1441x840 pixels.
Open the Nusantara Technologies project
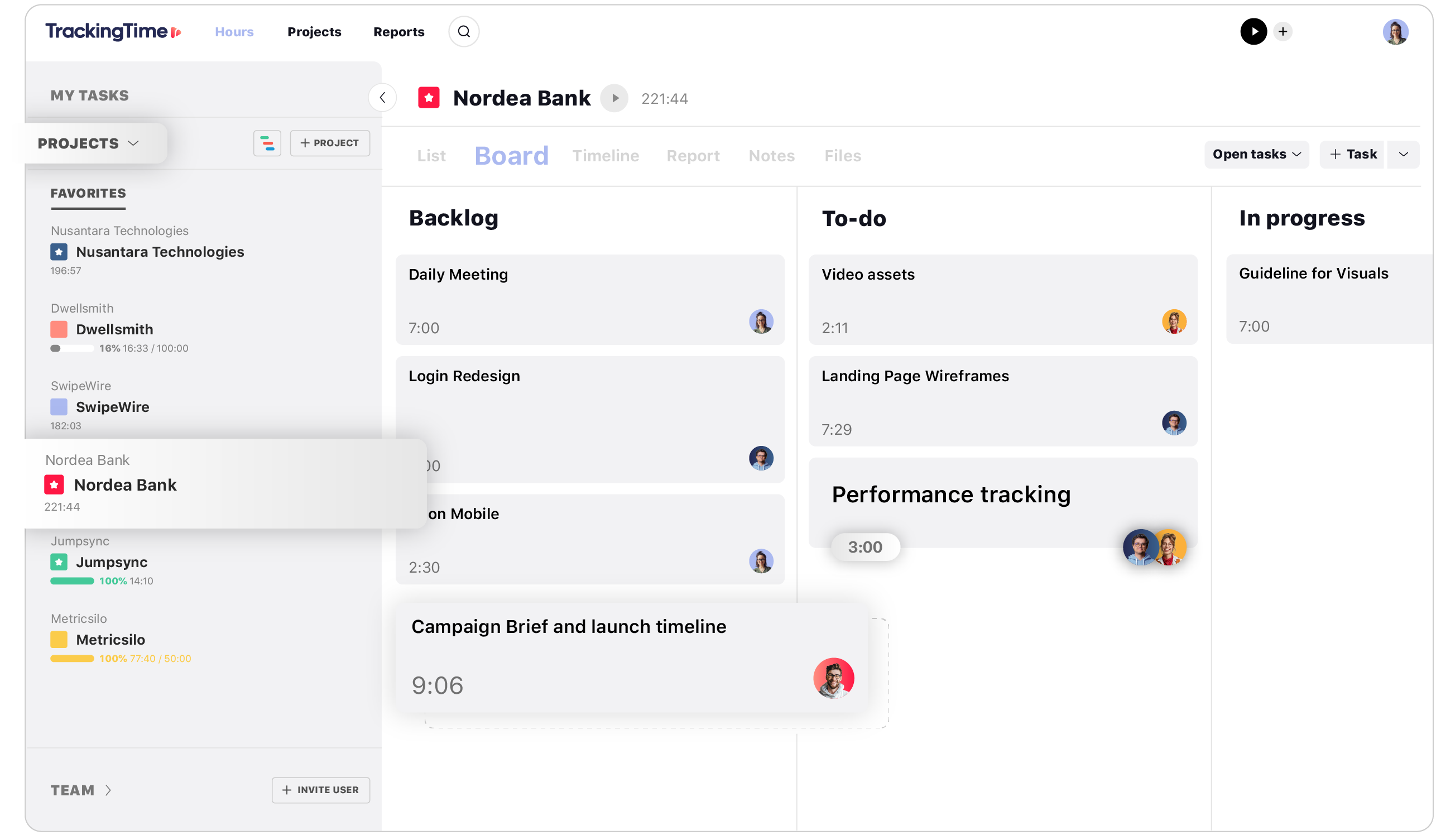click(160, 252)
